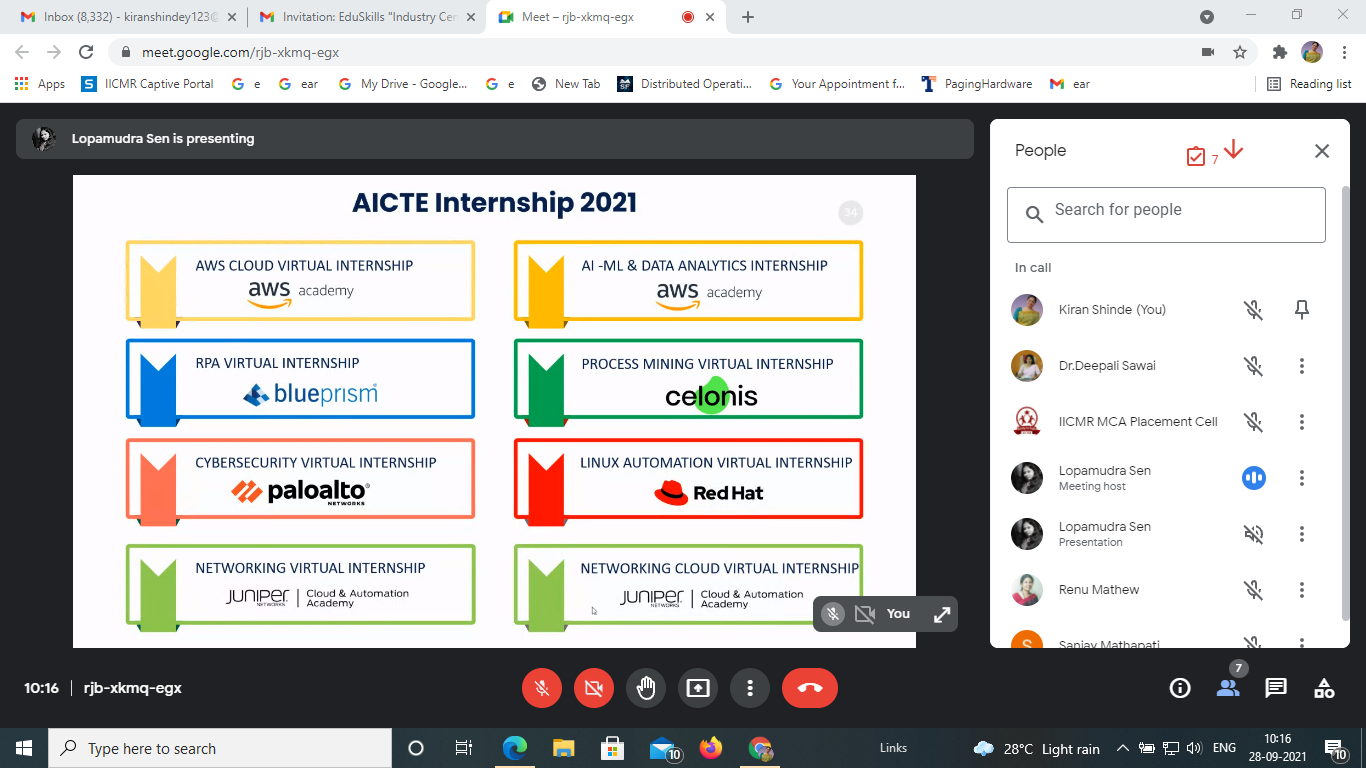Open the Activities panel icon
Viewport: 1366px width, 768px height.
(1324, 688)
